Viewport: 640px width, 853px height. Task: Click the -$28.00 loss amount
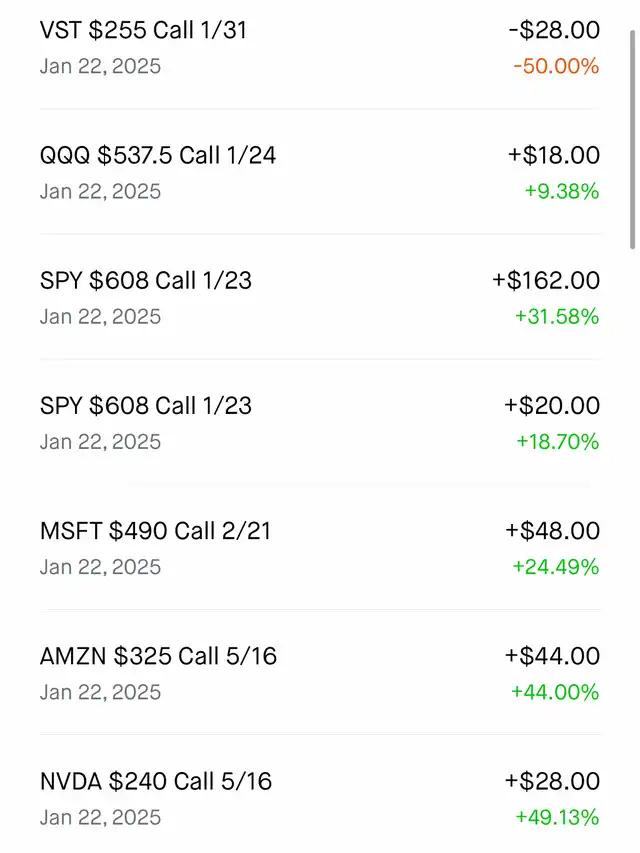554,30
